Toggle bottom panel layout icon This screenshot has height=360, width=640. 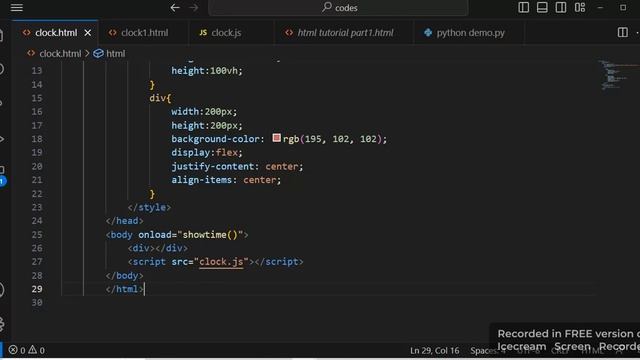[542, 7]
